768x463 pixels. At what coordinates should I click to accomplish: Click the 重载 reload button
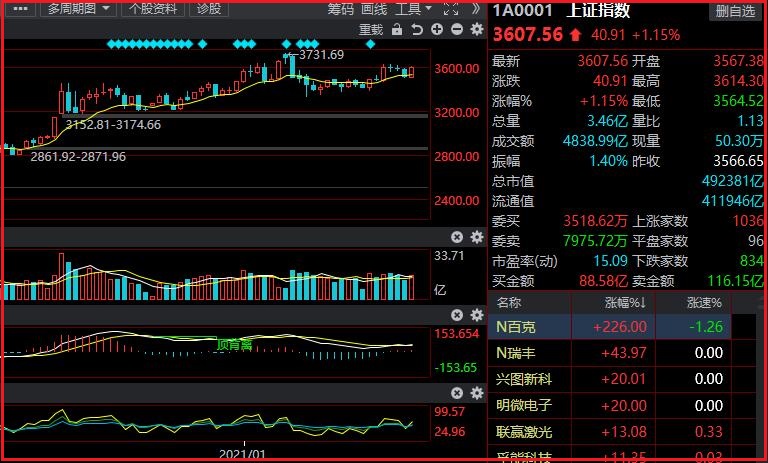[371, 30]
